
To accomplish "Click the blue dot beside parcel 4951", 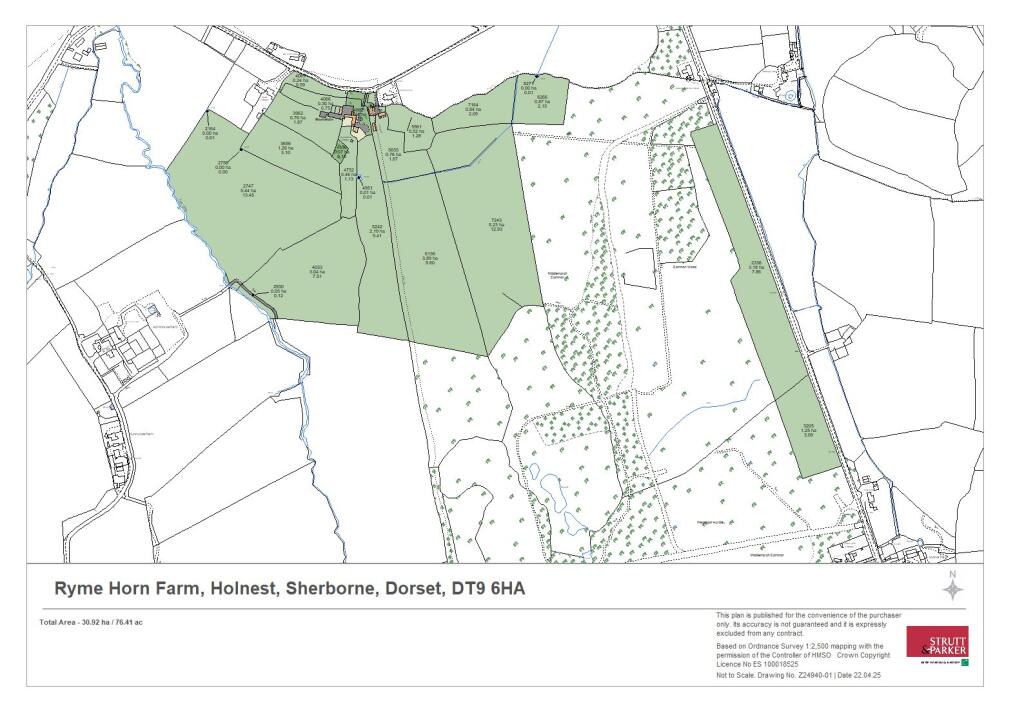I will click(x=358, y=179).
